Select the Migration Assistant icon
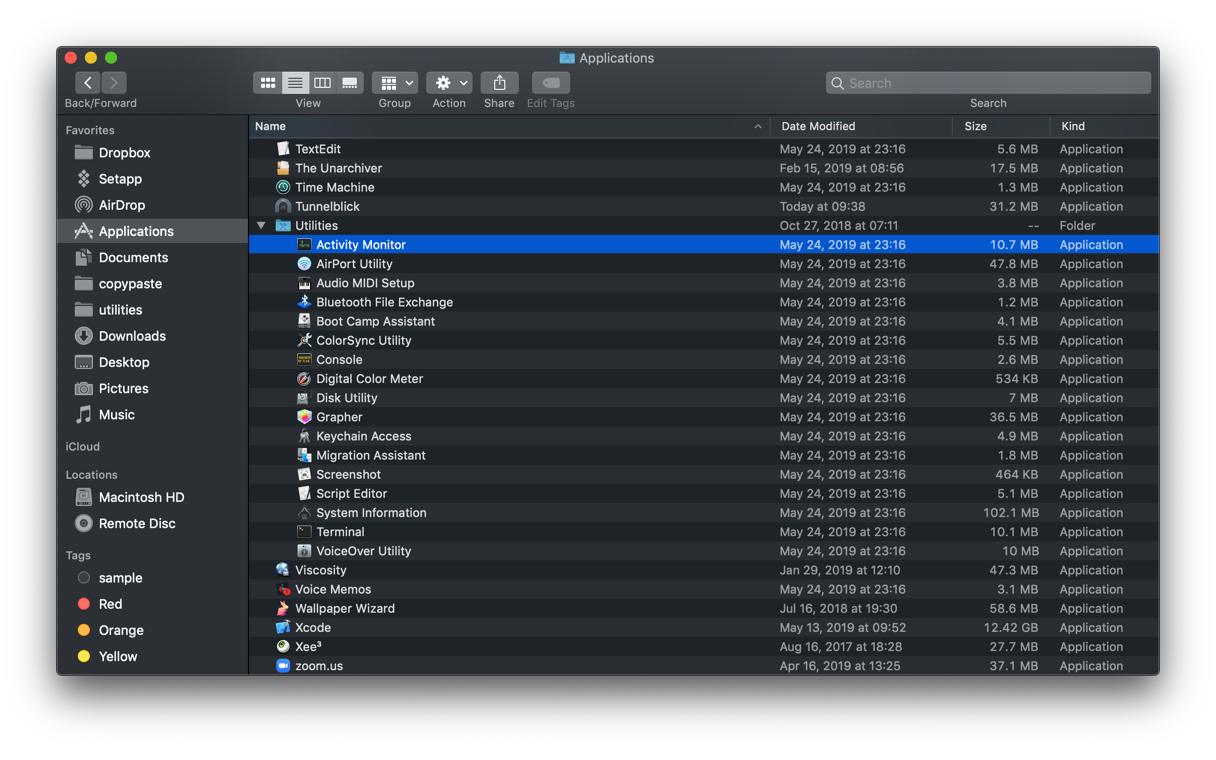The image size is (1216, 760). [x=304, y=455]
